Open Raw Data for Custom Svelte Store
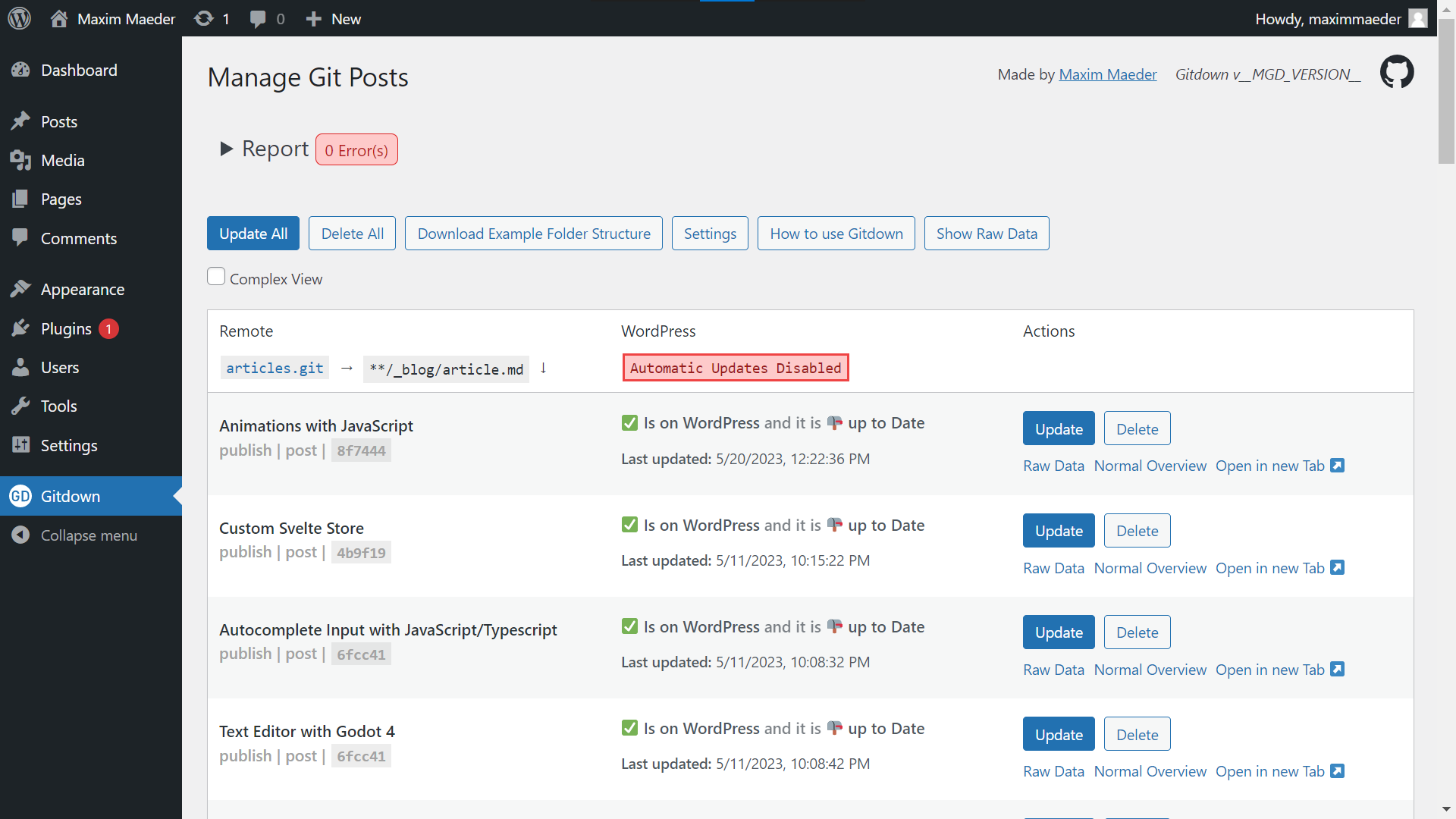 tap(1053, 567)
